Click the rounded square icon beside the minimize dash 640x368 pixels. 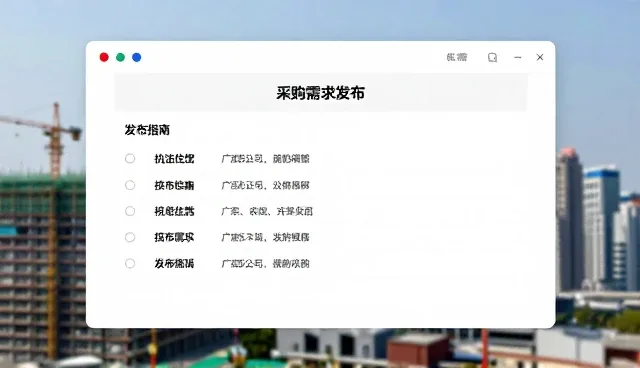point(493,58)
